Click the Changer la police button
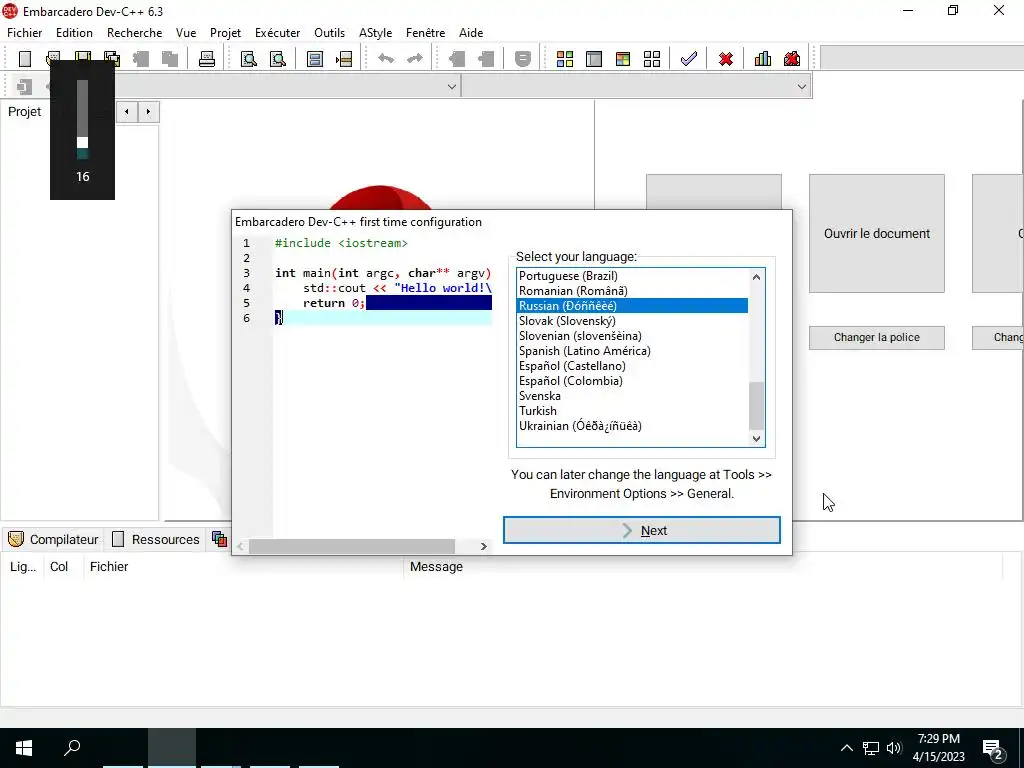This screenshot has width=1024, height=768. click(876, 338)
